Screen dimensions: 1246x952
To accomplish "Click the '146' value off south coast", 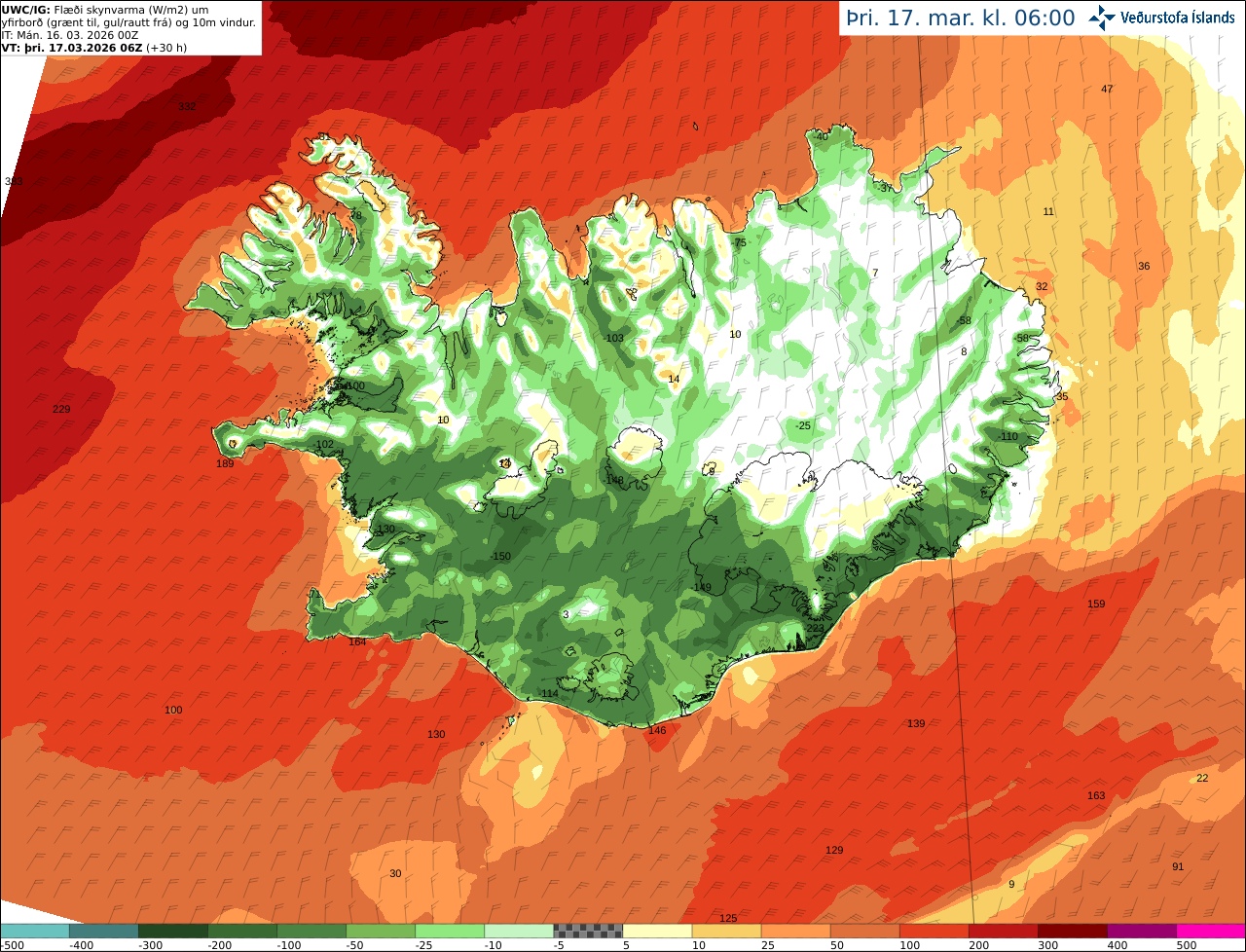I will (657, 730).
